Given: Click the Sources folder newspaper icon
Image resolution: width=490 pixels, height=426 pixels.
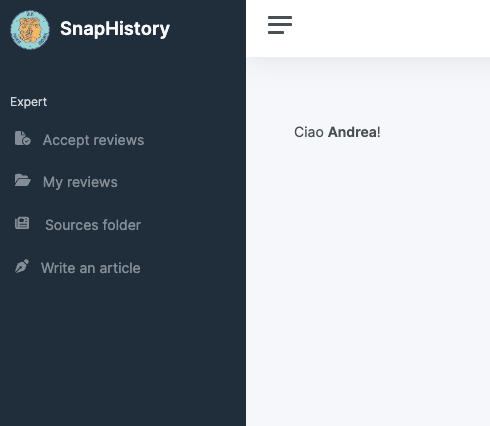Looking at the screenshot, I should click(x=22, y=223).
